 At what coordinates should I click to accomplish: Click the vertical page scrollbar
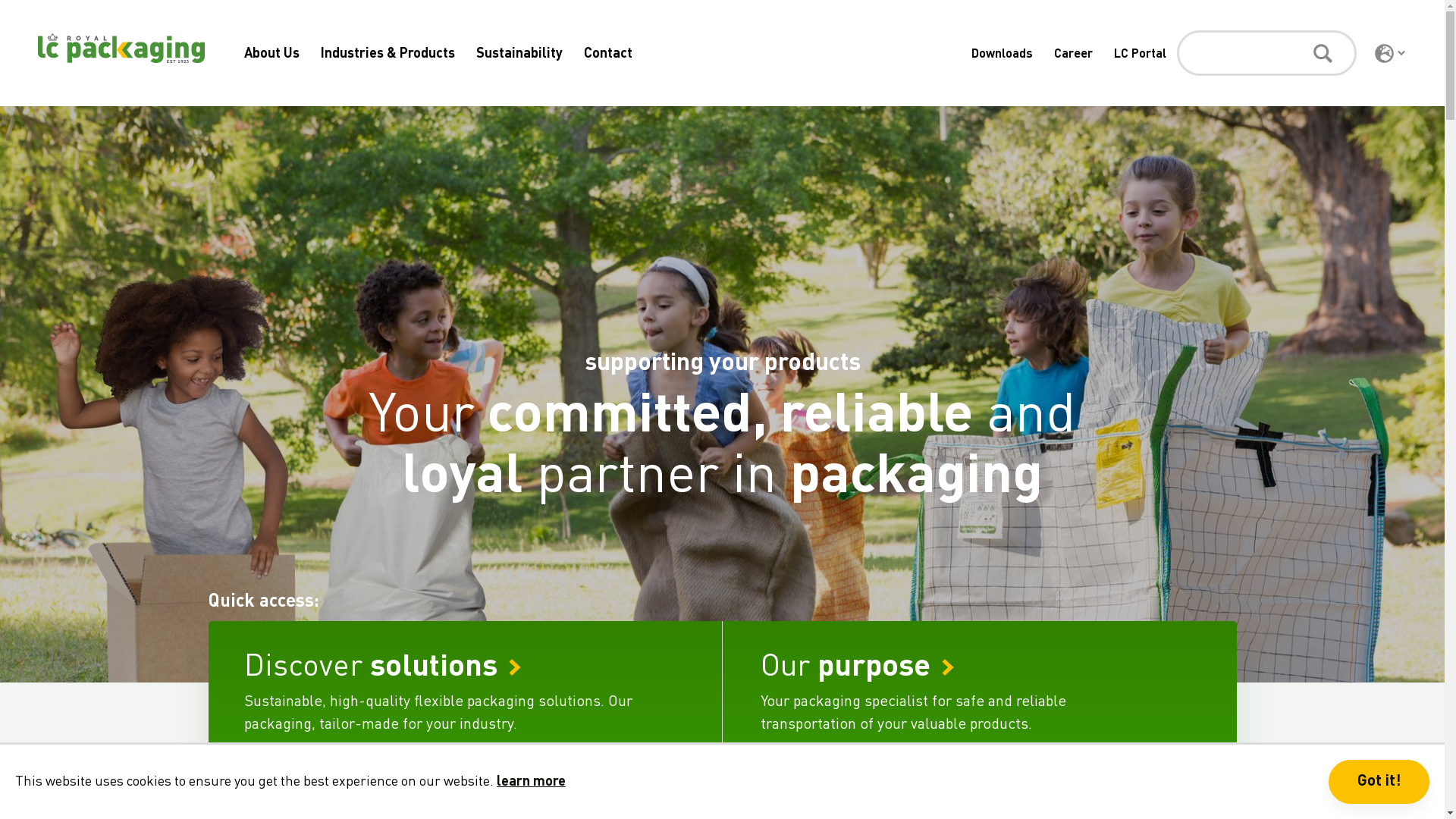(x=1450, y=409)
